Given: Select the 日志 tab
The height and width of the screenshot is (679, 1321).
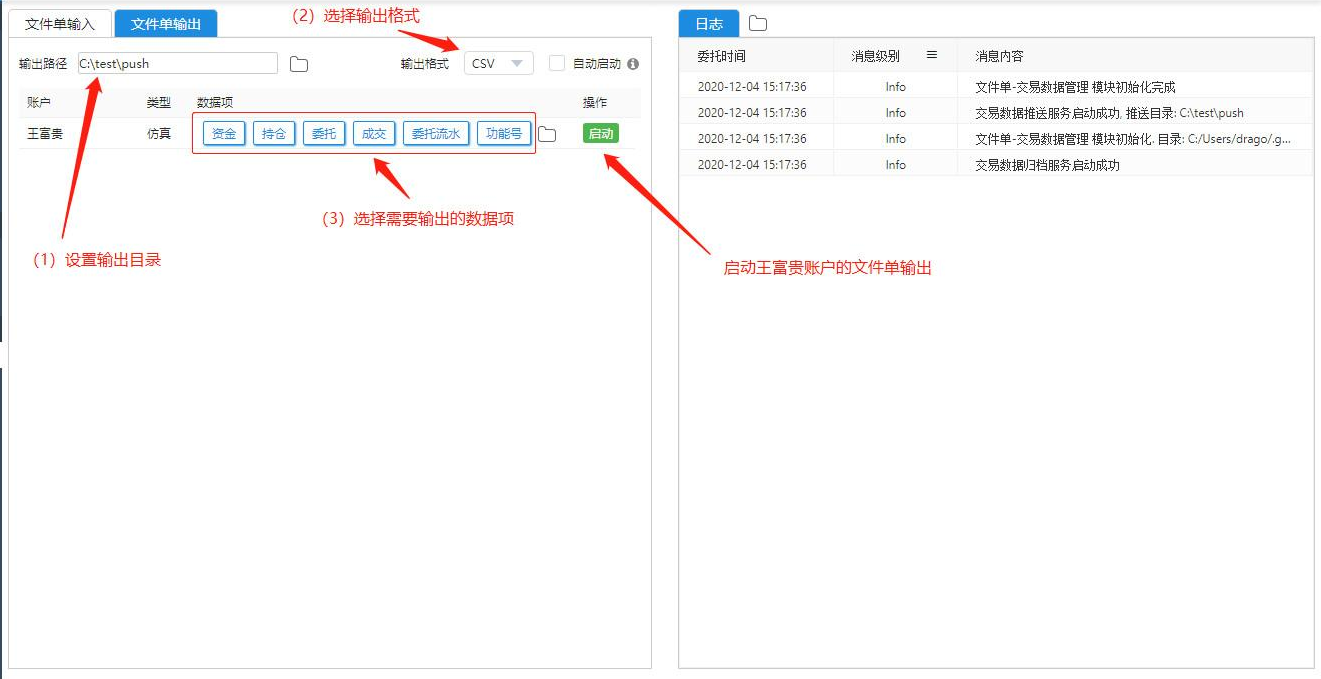Looking at the screenshot, I should [709, 24].
